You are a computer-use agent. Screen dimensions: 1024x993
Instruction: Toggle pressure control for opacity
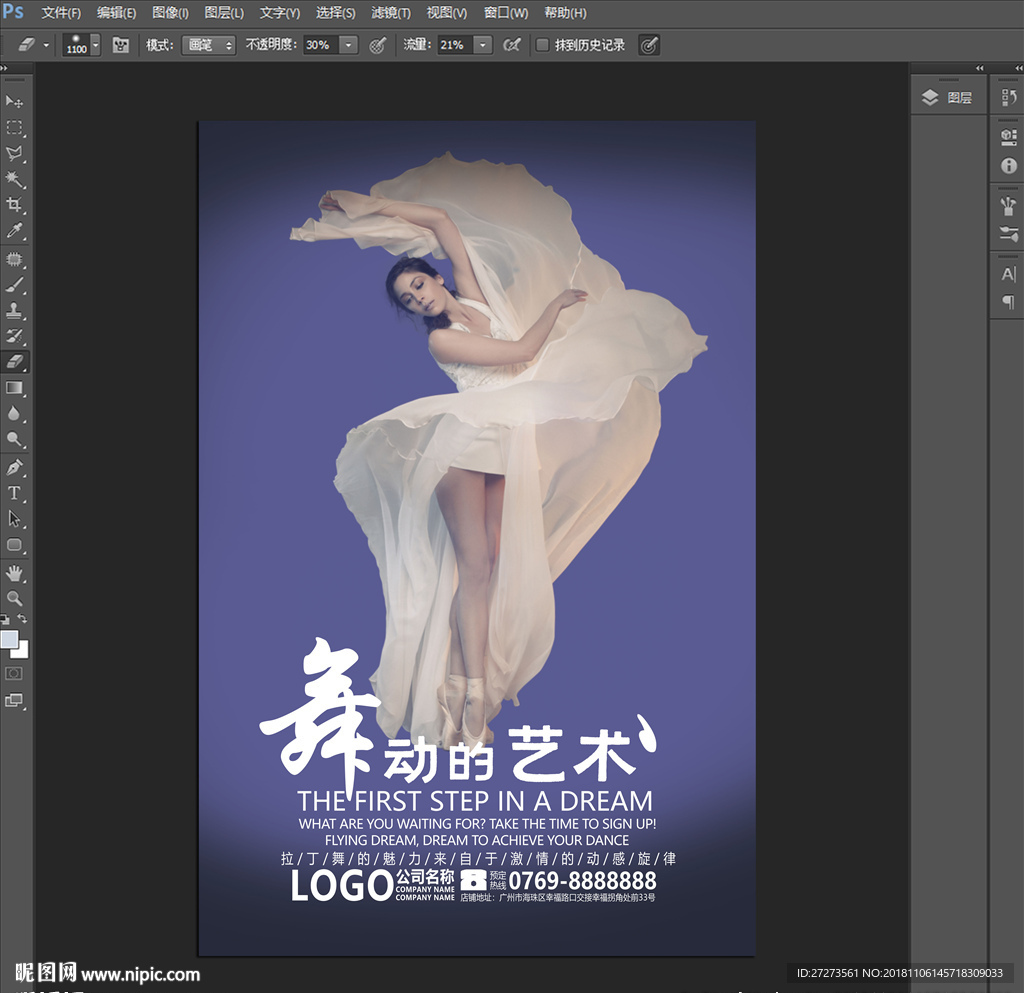click(x=377, y=45)
